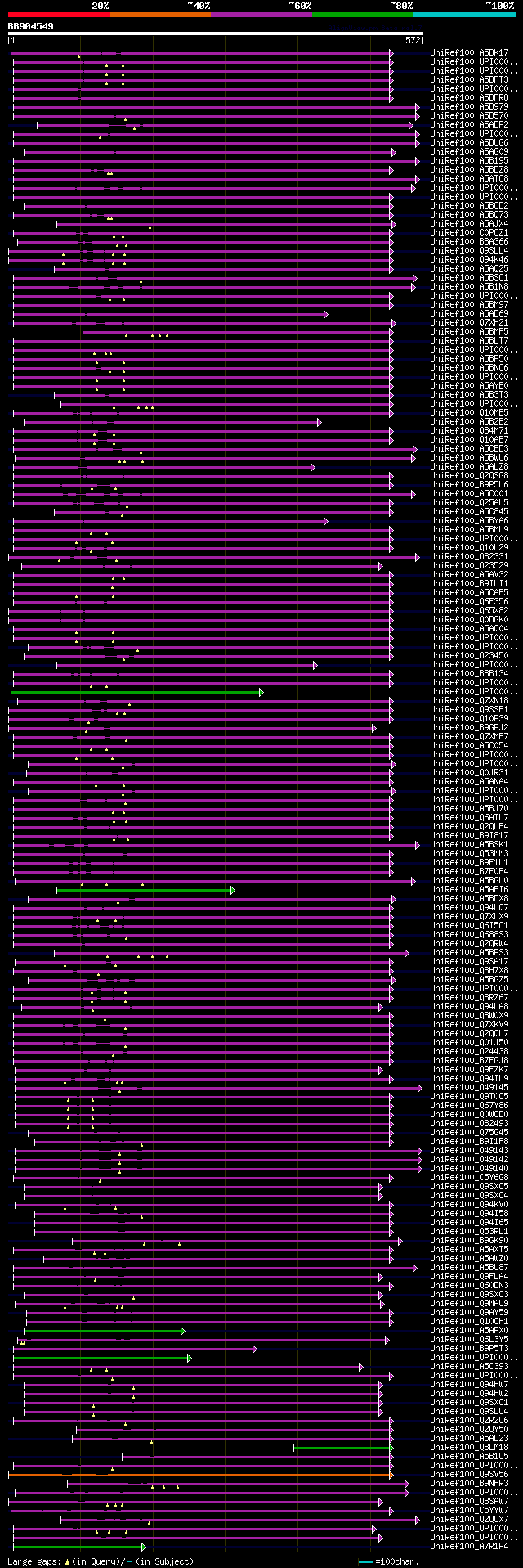Click hit label UniRef100_O49145
523x1568 pixels.
click(x=469, y=1088)
